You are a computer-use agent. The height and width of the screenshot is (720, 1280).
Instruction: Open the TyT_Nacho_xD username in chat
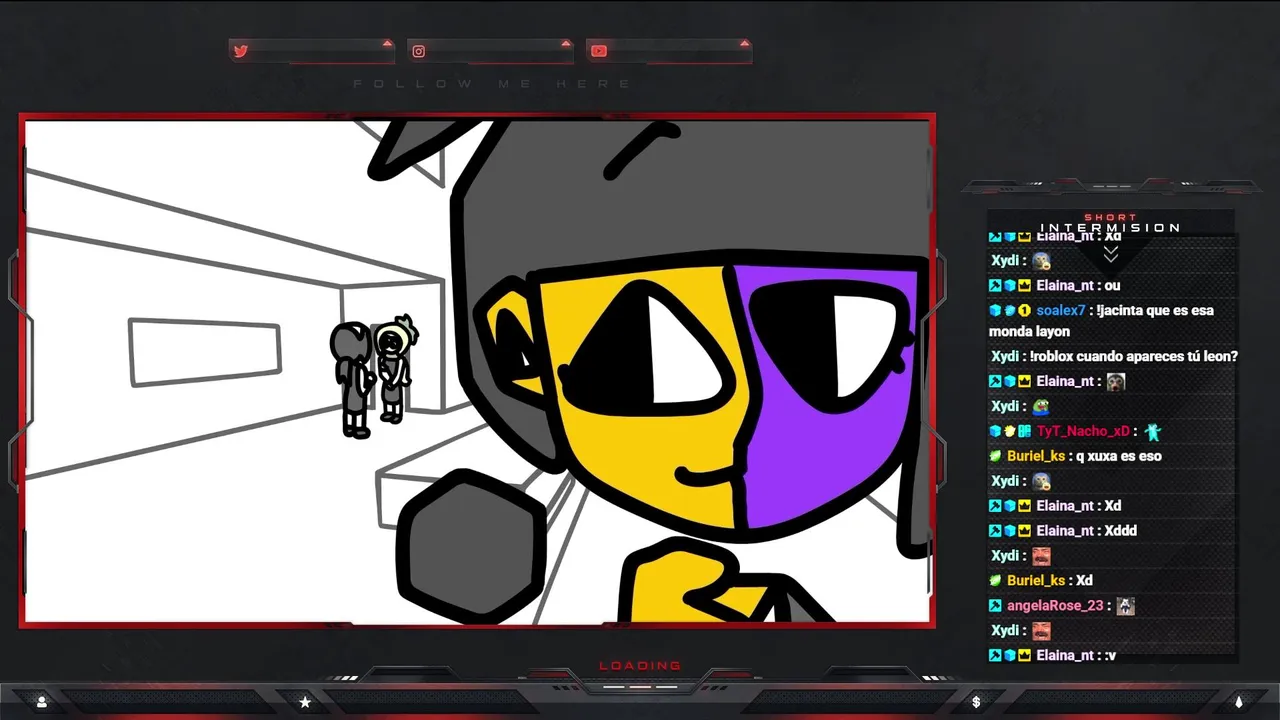point(1083,431)
